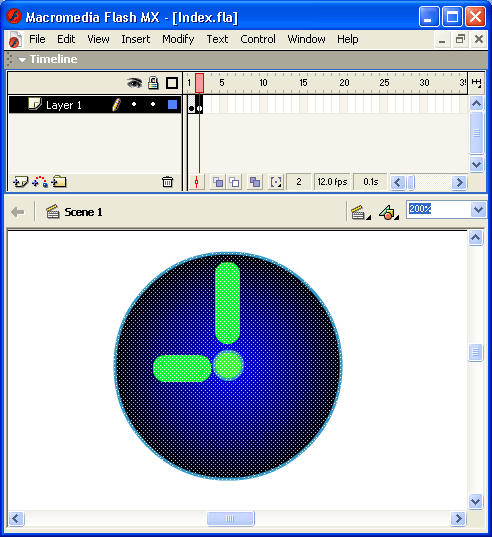Open Frame View popup menu
492x537 pixels.
pyautogui.click(x=476, y=83)
